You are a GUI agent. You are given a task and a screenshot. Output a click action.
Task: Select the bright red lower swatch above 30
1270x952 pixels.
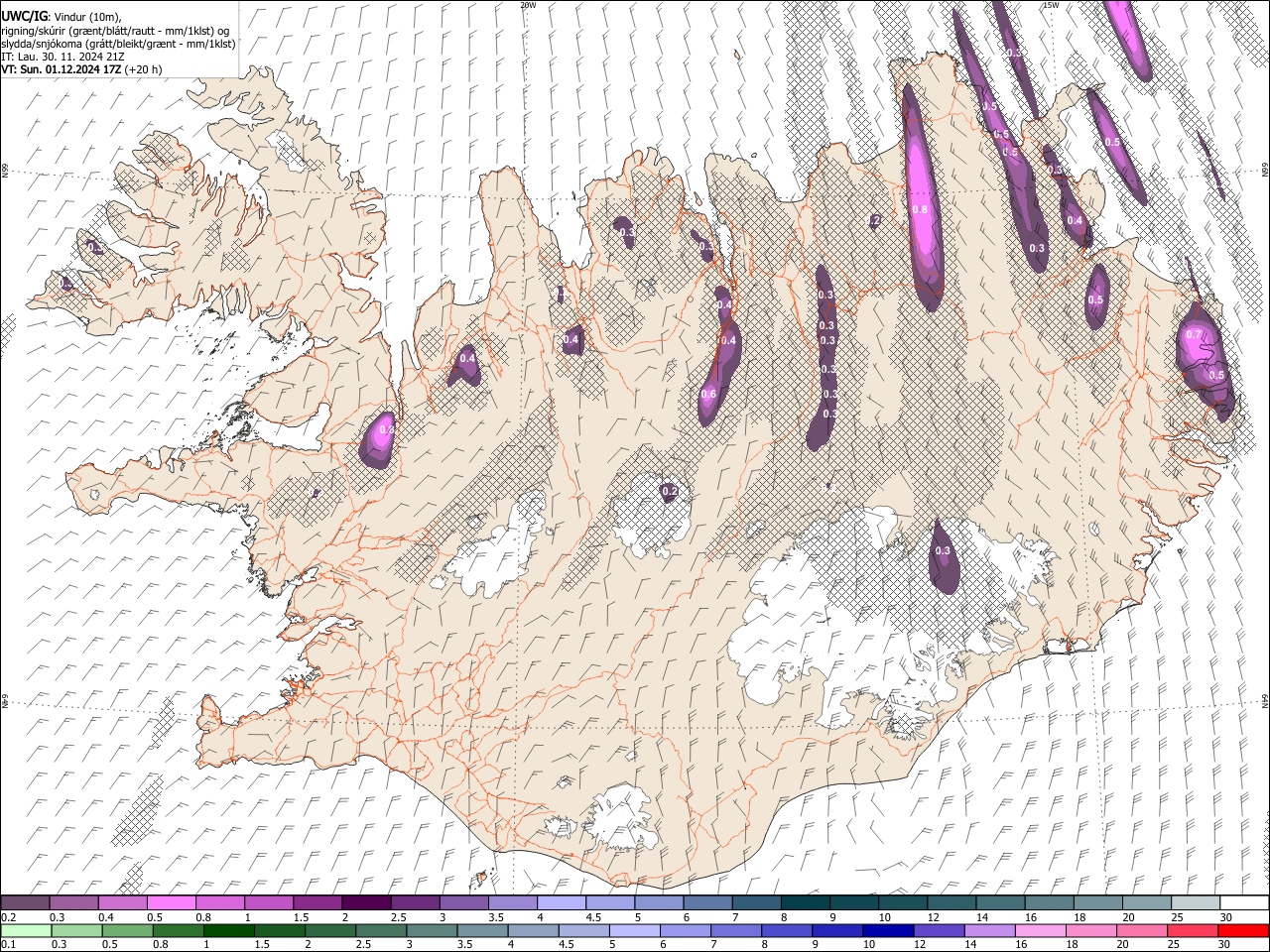pos(1243,930)
